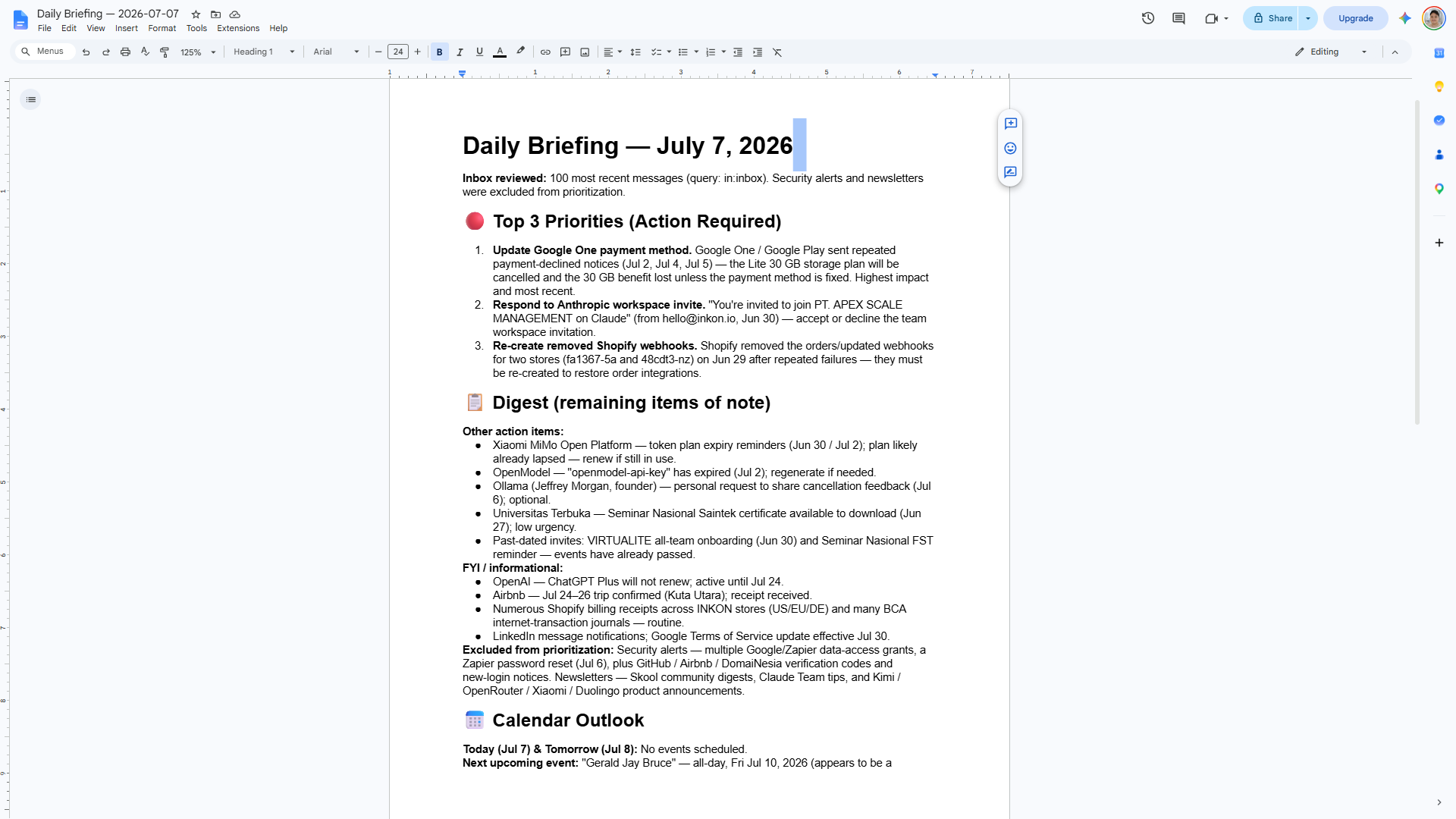Click the Upgrade button
1456x819 pixels.
click(1355, 18)
